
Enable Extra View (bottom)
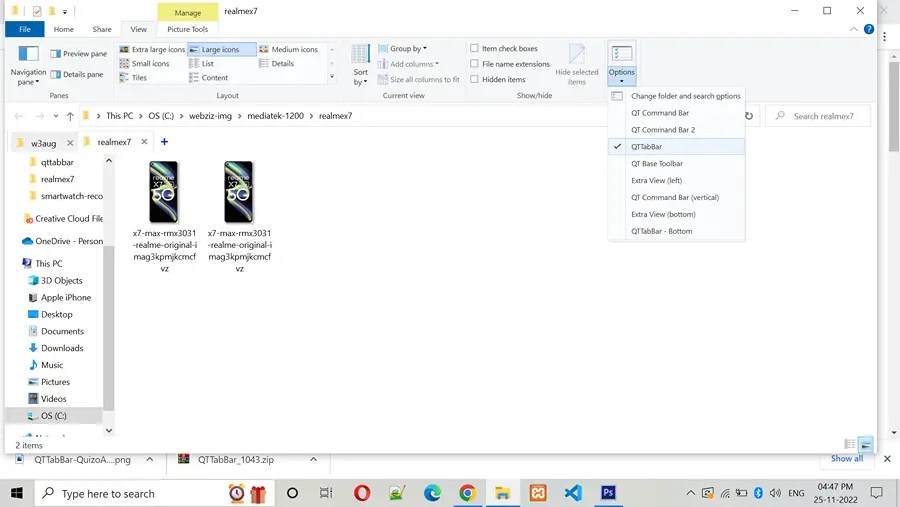(x=677, y=214)
